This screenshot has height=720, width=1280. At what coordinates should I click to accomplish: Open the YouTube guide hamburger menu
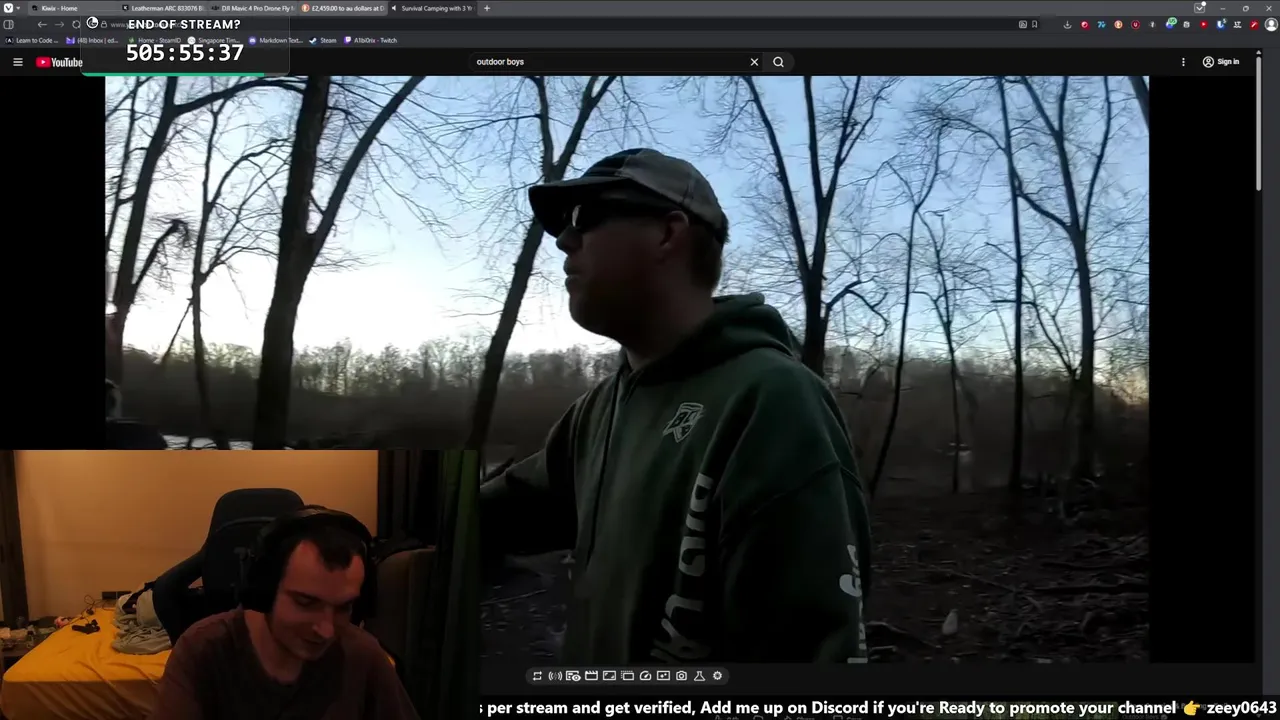point(17,62)
